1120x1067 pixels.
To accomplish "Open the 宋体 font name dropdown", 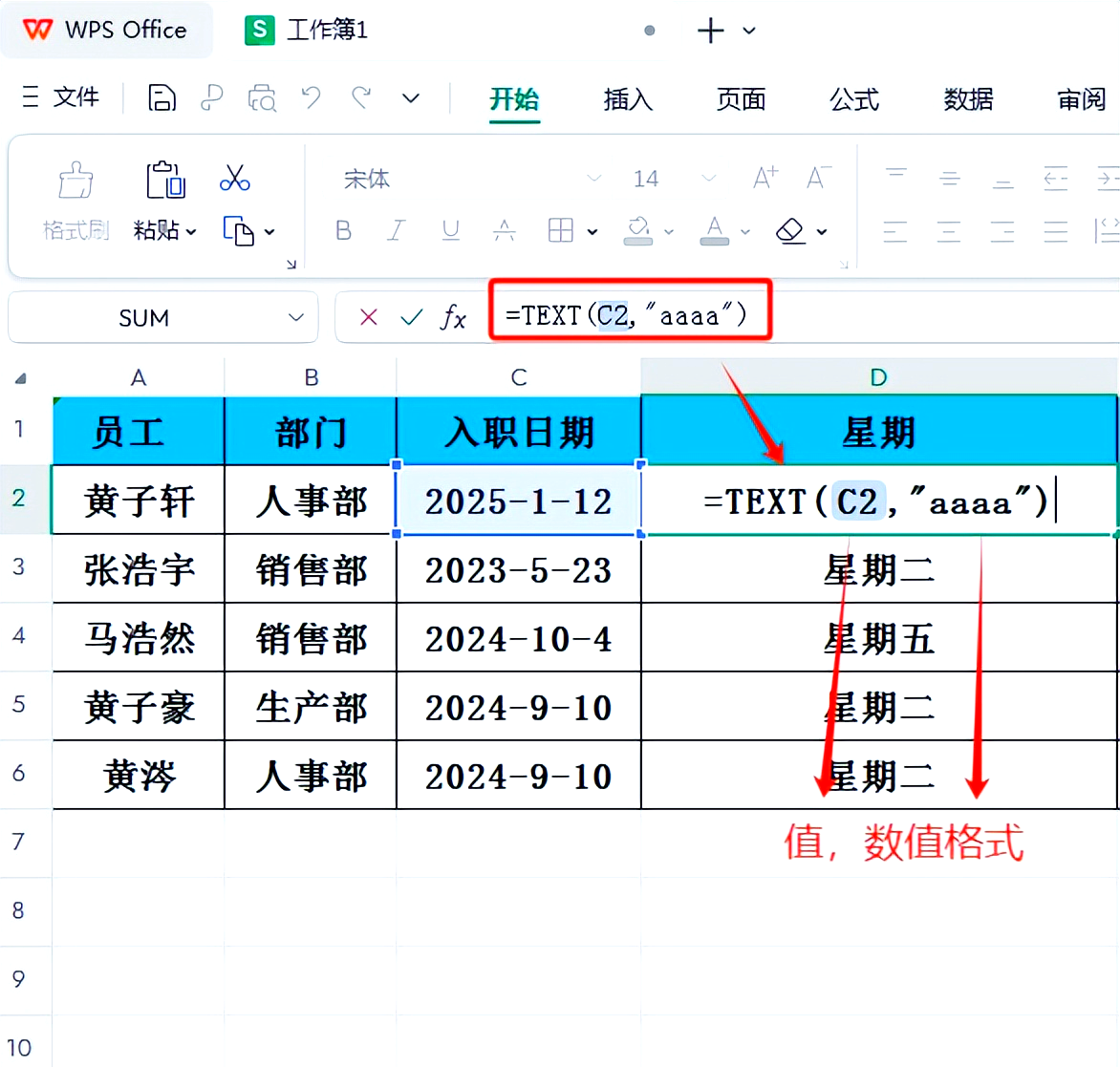I will tap(593, 178).
